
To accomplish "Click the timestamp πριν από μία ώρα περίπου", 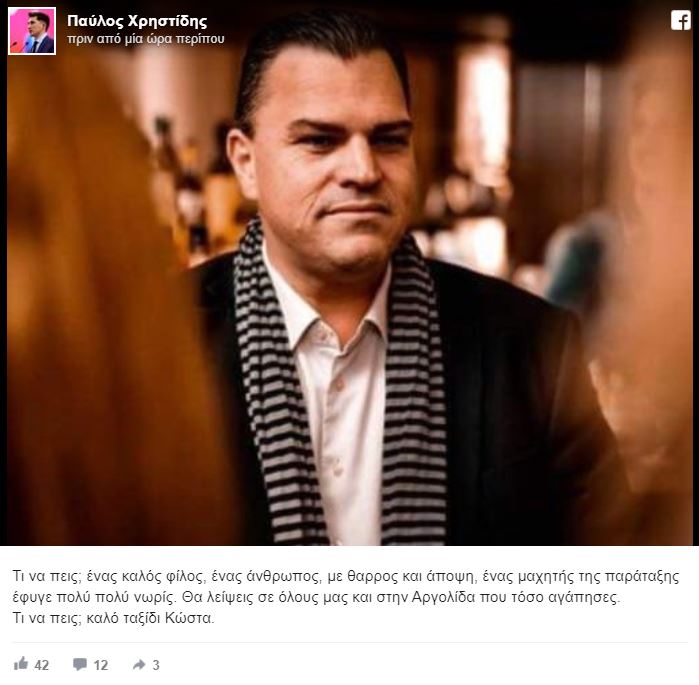I will click(146, 39).
